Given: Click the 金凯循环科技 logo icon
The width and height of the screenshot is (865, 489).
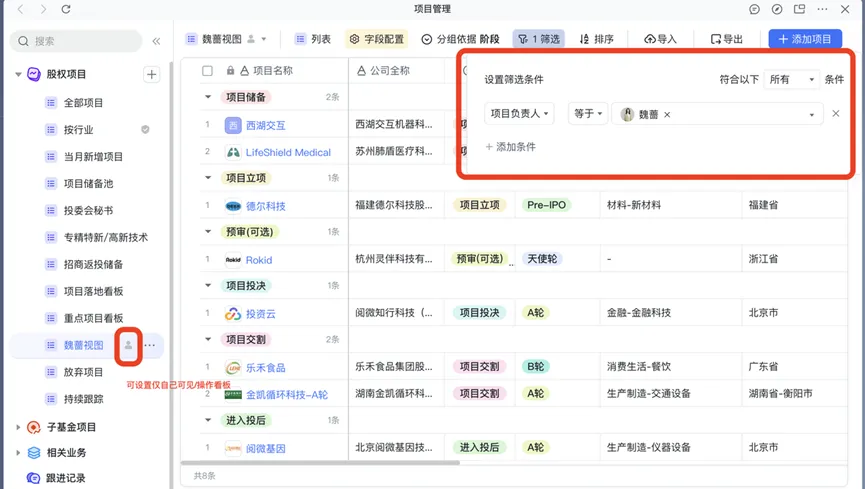Looking at the screenshot, I should click(x=233, y=395).
